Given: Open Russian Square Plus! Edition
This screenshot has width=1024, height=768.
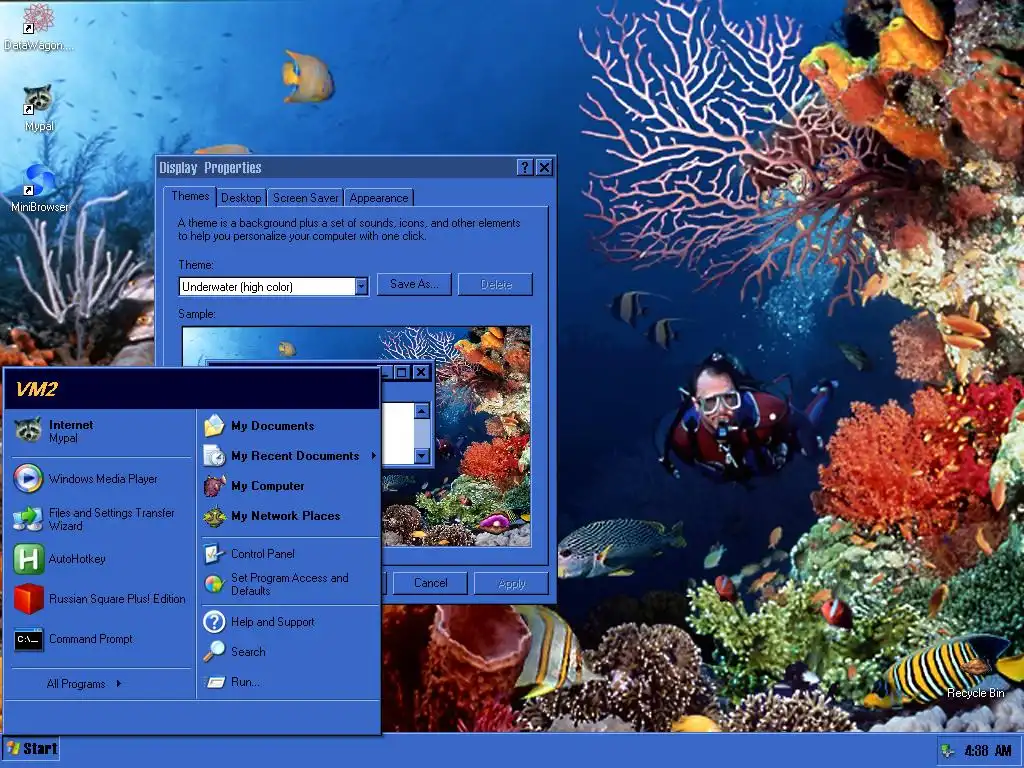Looking at the screenshot, I should tap(99, 599).
